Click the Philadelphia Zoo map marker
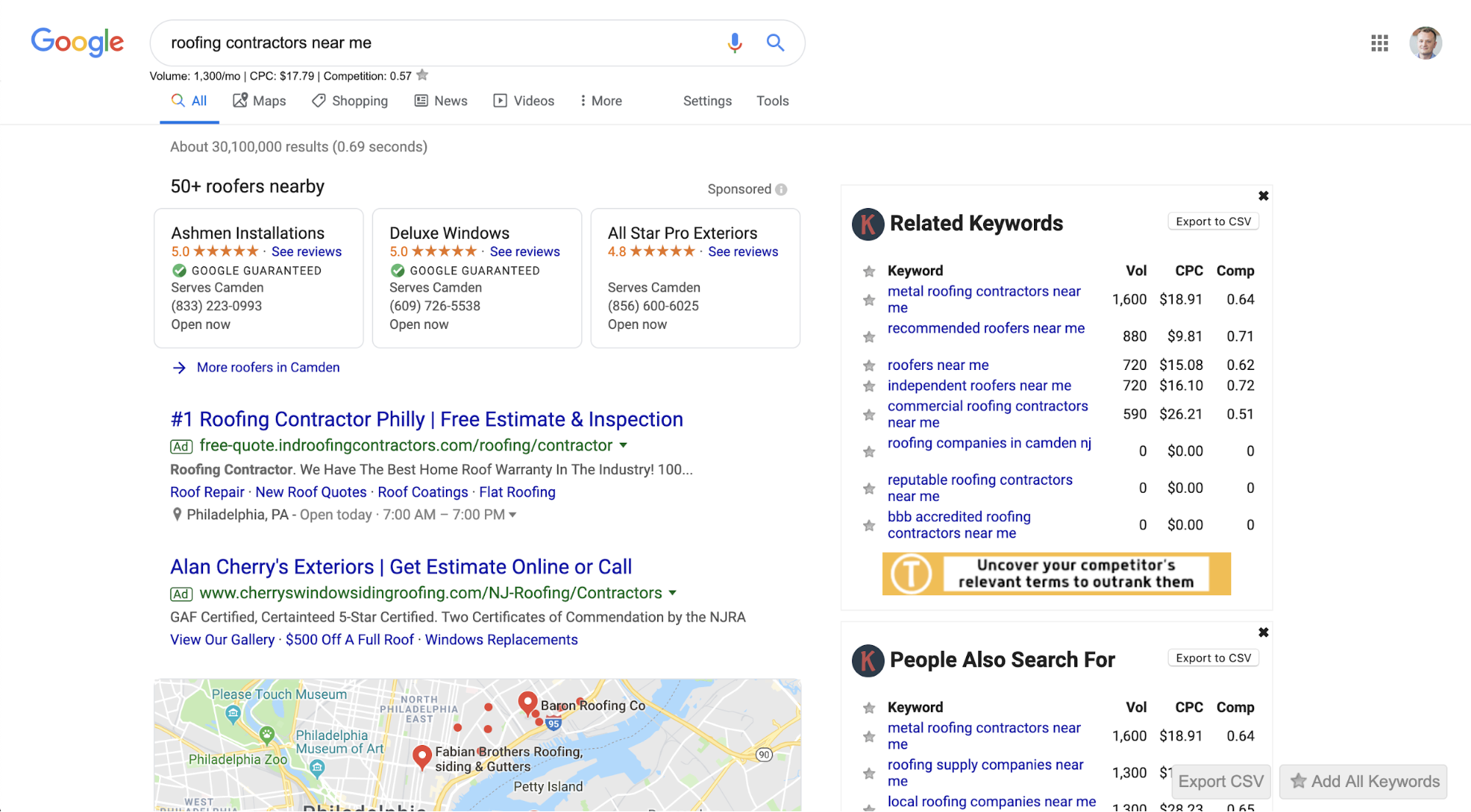The image size is (1471, 812). (x=266, y=733)
